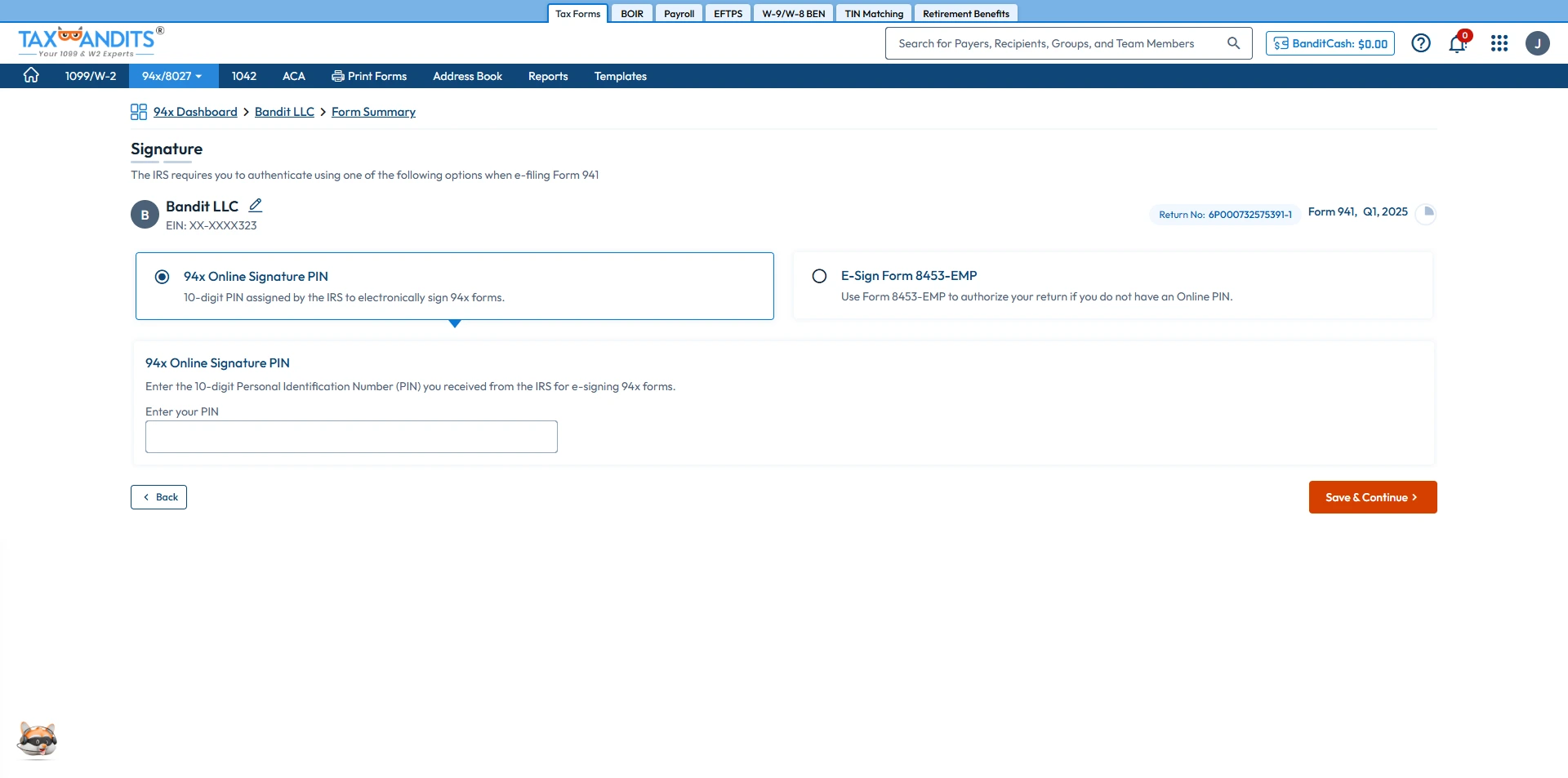Click the Bandit LLC avatar B
Image resolution: width=1568 pixels, height=778 pixels.
pos(145,215)
